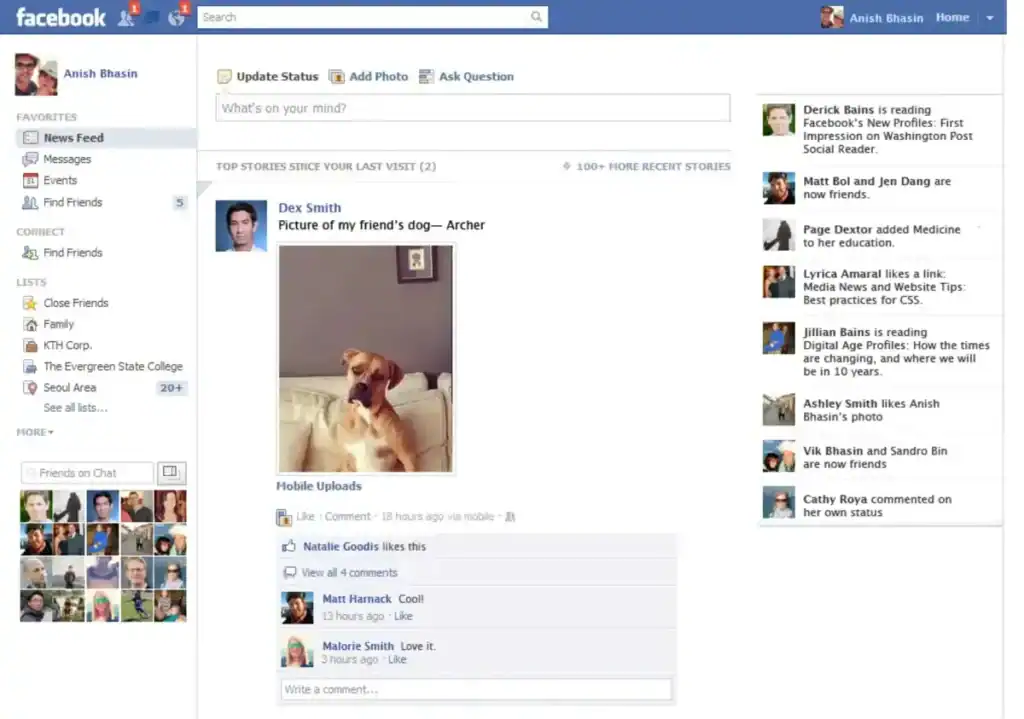Select News Feed in Favorites
The image size is (1024, 719).
pos(105,138)
